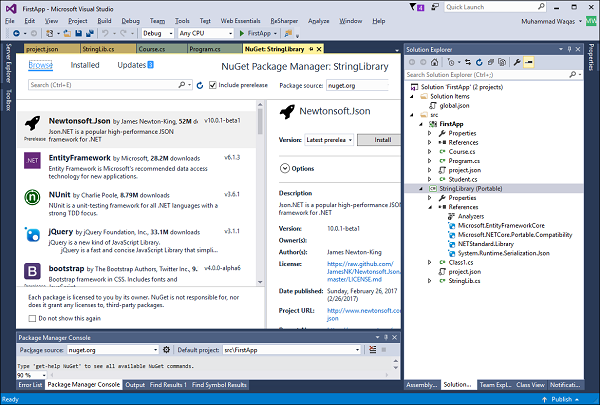Click the Publish arrow in status bar
The image size is (600, 405).
pos(544,400)
